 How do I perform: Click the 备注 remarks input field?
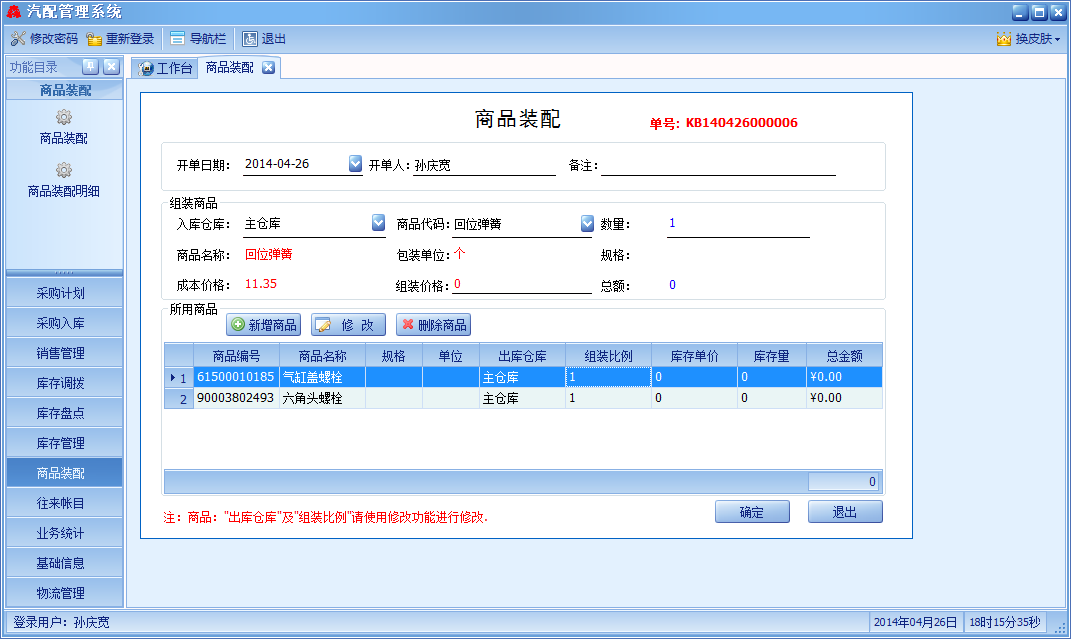tap(717, 165)
